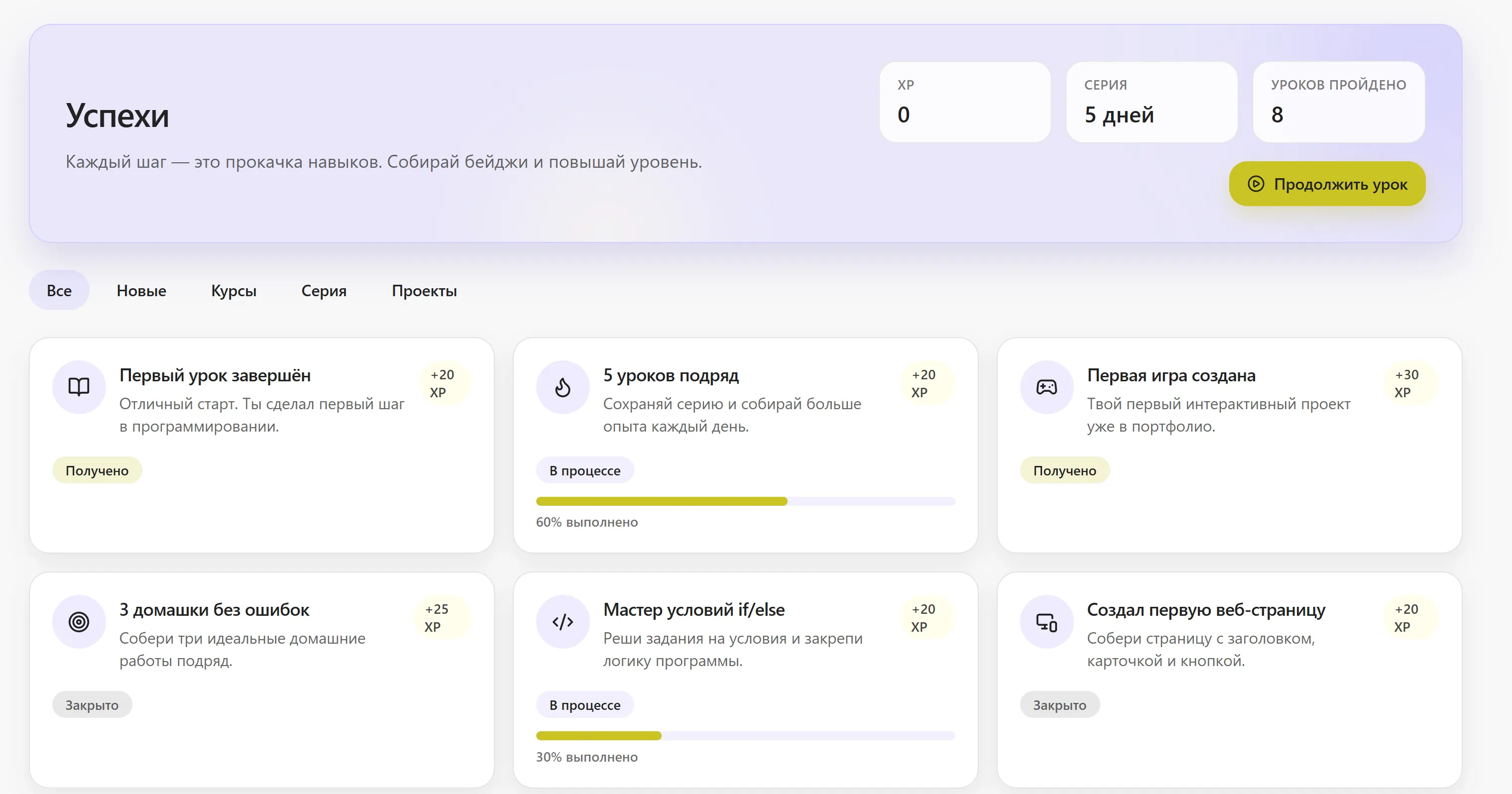The width and height of the screenshot is (1512, 794).
Task: Click the 'Продолжить урок' button
Action: 1327,184
